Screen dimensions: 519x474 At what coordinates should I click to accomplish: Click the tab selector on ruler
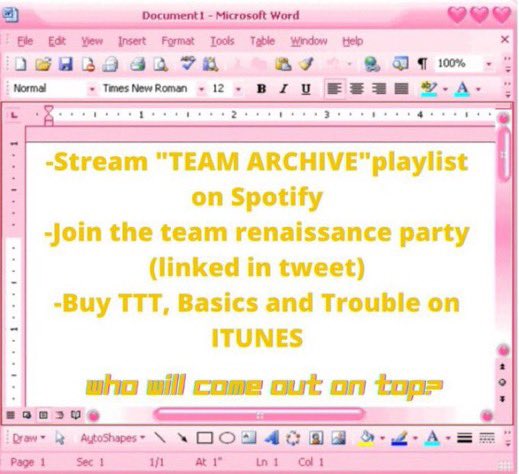pos(13,115)
